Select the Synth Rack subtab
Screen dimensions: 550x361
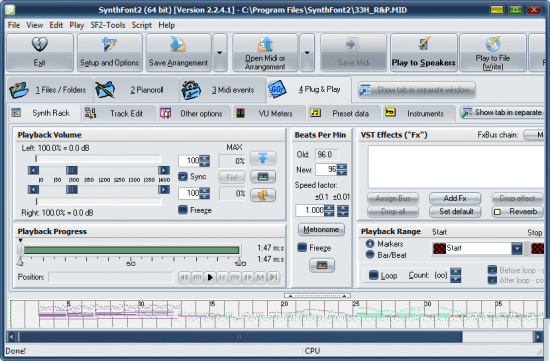[x=45, y=113]
